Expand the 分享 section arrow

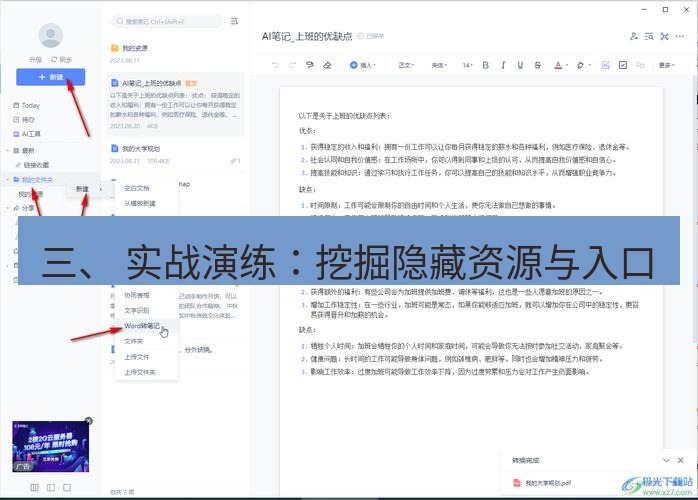click(8, 208)
